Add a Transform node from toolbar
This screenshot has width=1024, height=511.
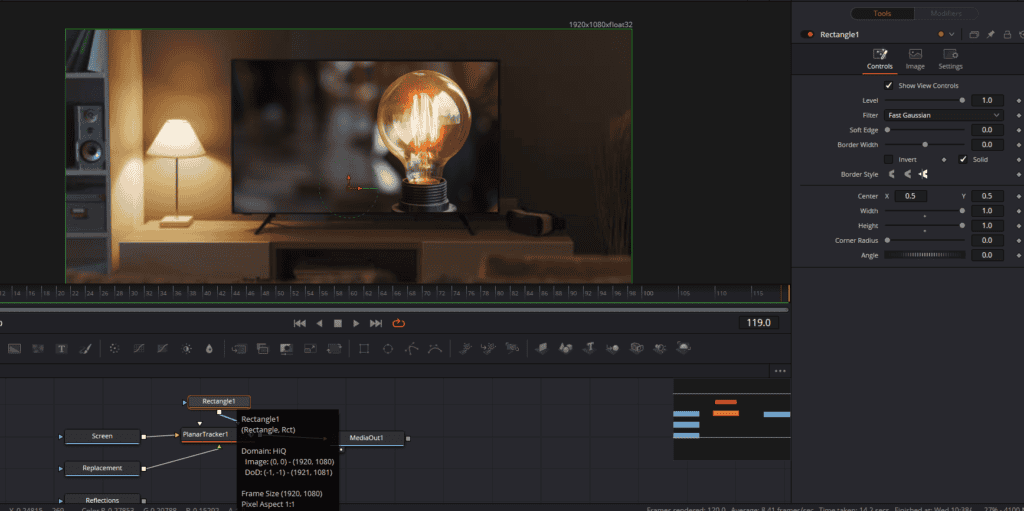click(x=334, y=349)
